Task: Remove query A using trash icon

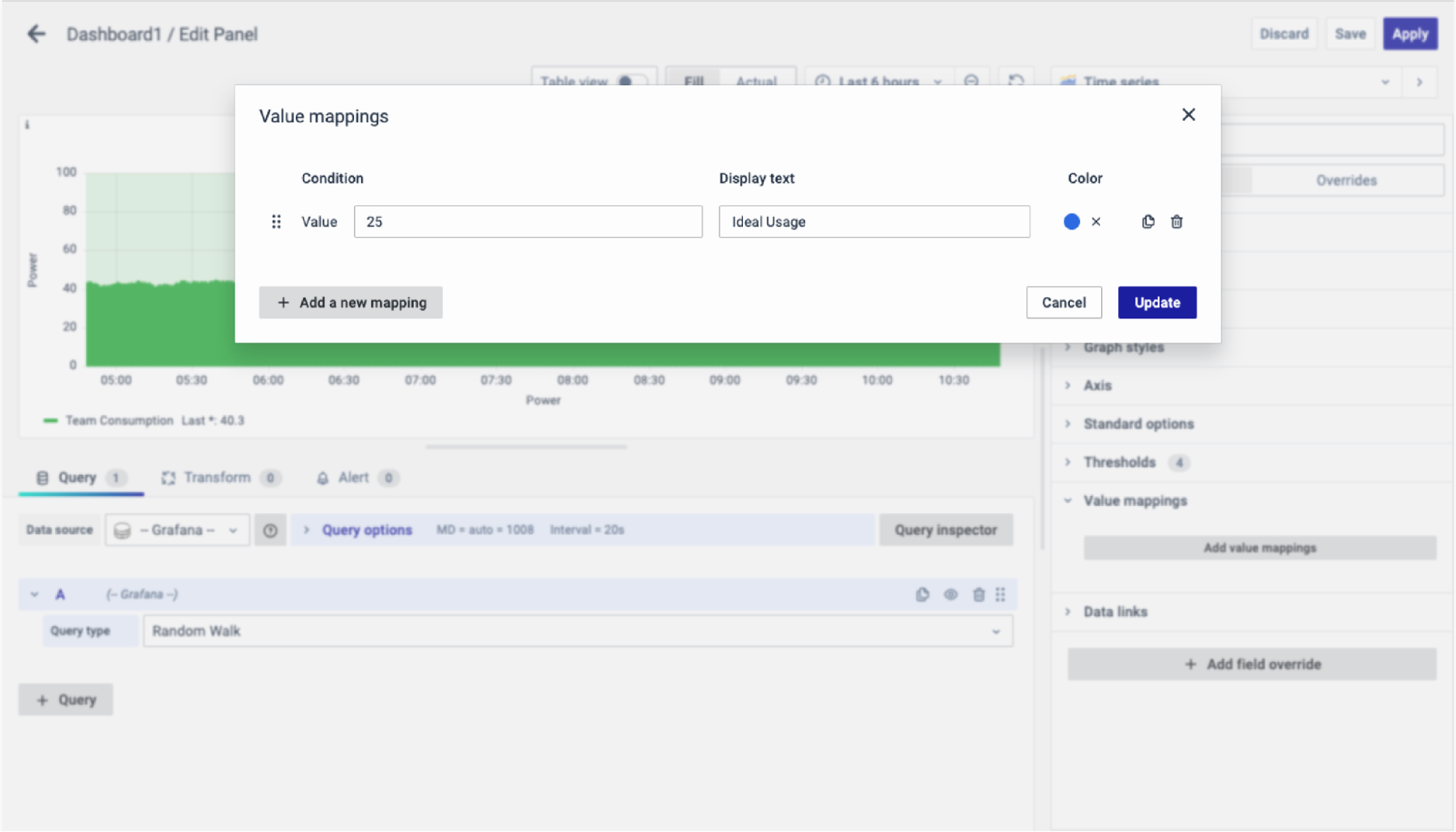Action: [x=978, y=594]
